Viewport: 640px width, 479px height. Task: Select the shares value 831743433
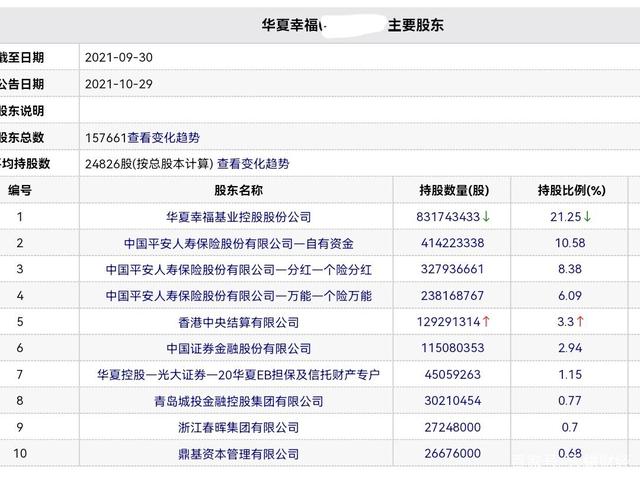click(448, 217)
